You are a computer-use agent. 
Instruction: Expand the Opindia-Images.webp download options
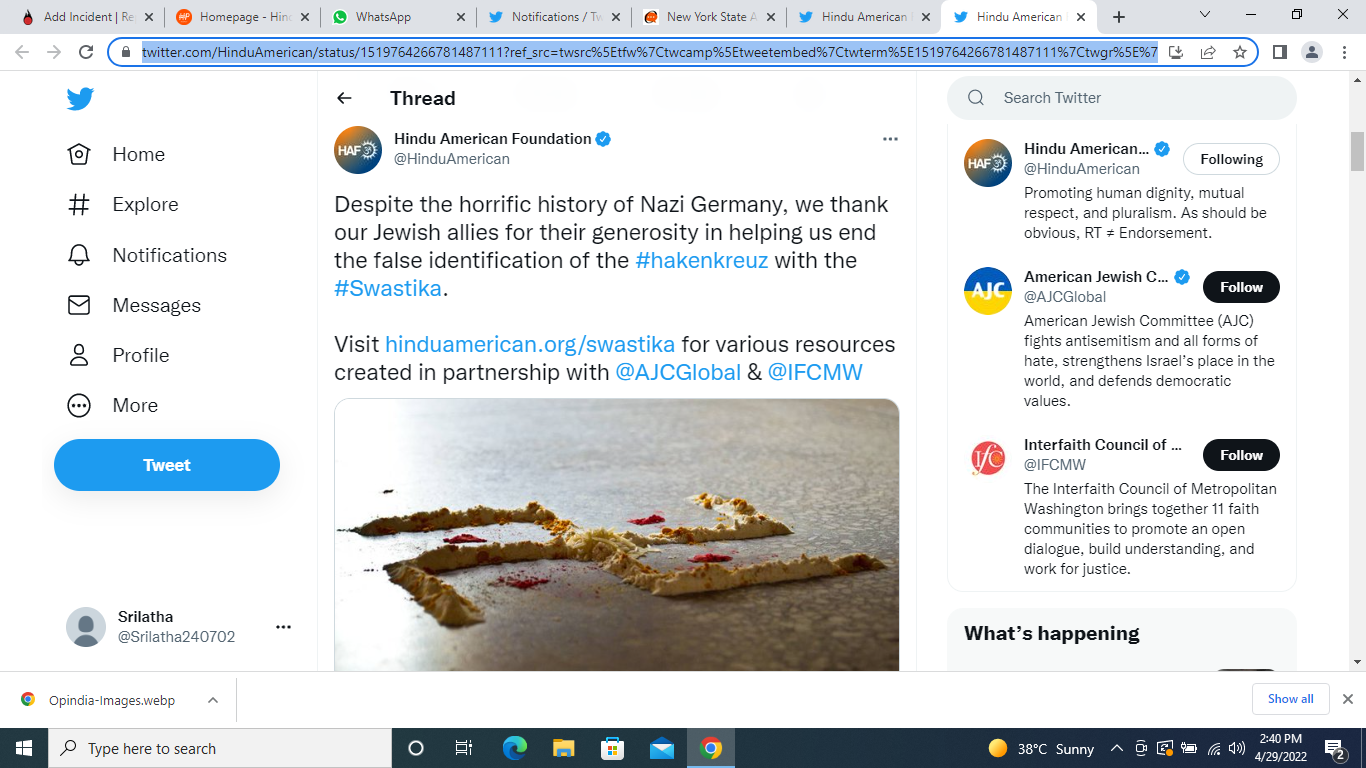(x=213, y=700)
